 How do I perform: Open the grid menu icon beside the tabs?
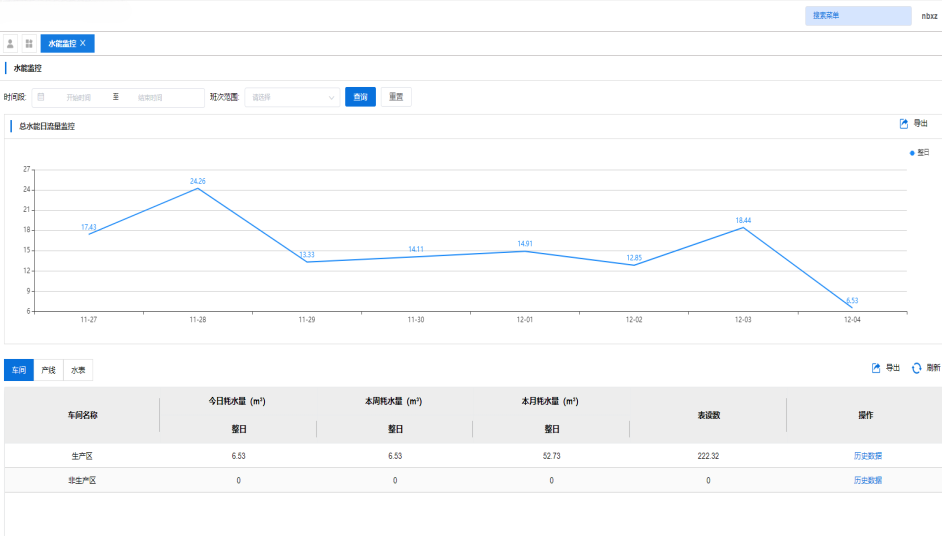(x=29, y=43)
